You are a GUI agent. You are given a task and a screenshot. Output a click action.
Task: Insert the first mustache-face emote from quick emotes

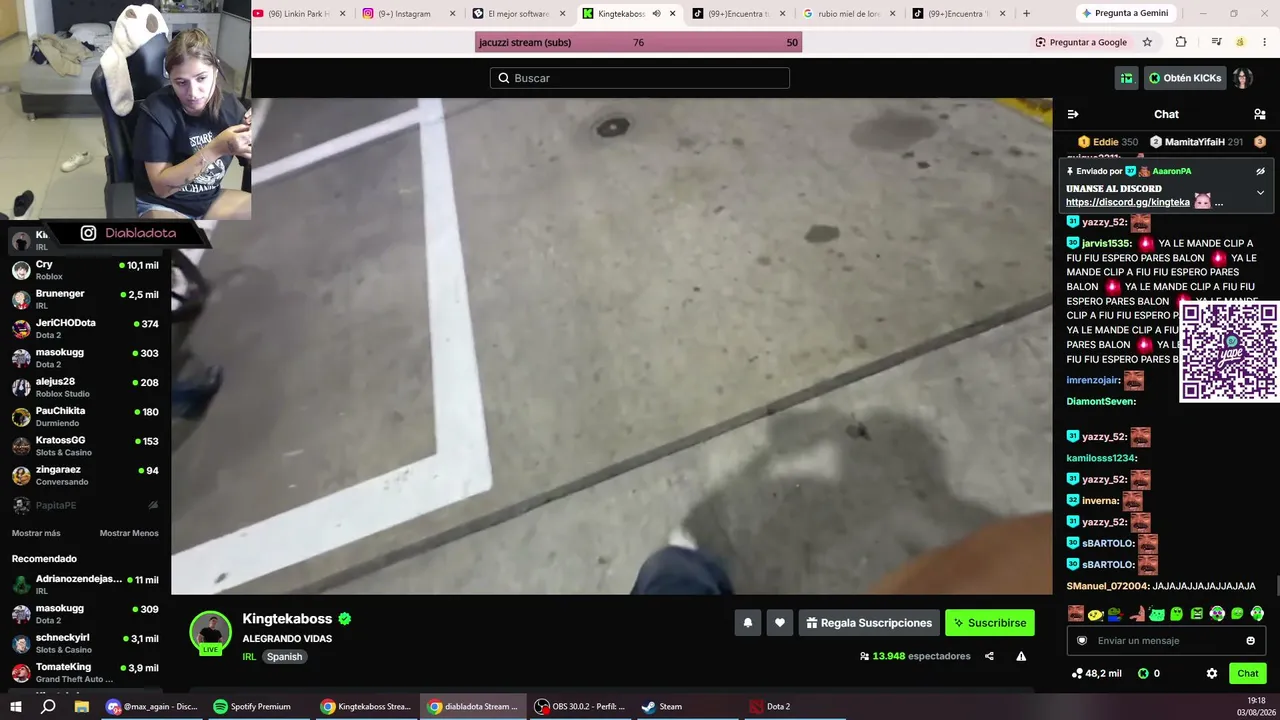point(1076,613)
